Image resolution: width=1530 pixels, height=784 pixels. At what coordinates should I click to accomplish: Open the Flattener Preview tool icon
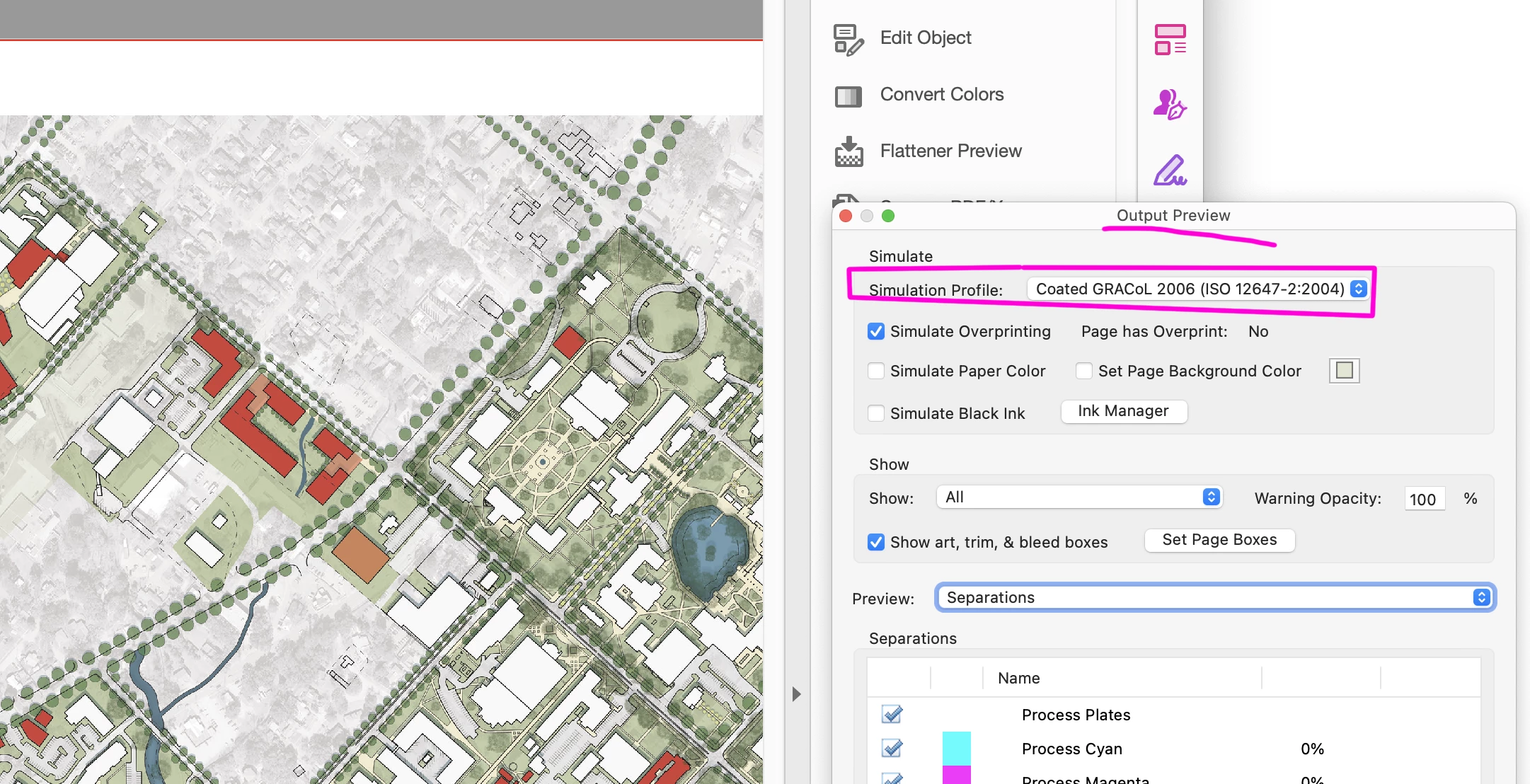(x=849, y=151)
